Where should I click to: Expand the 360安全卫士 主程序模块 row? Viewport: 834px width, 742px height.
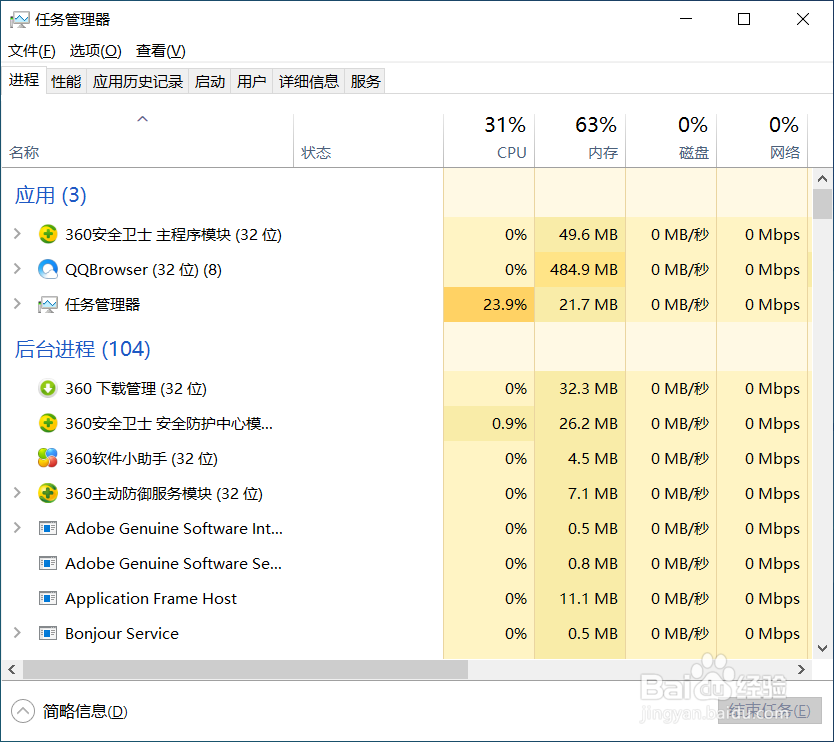[17, 235]
